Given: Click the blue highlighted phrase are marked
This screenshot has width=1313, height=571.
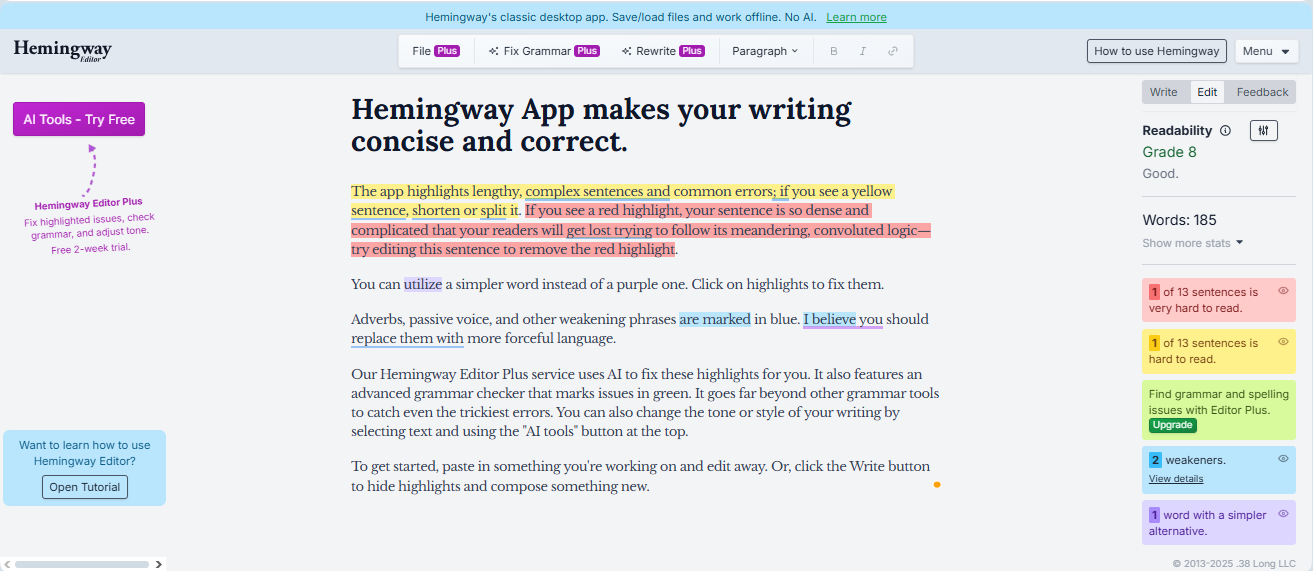Looking at the screenshot, I should 715,319.
